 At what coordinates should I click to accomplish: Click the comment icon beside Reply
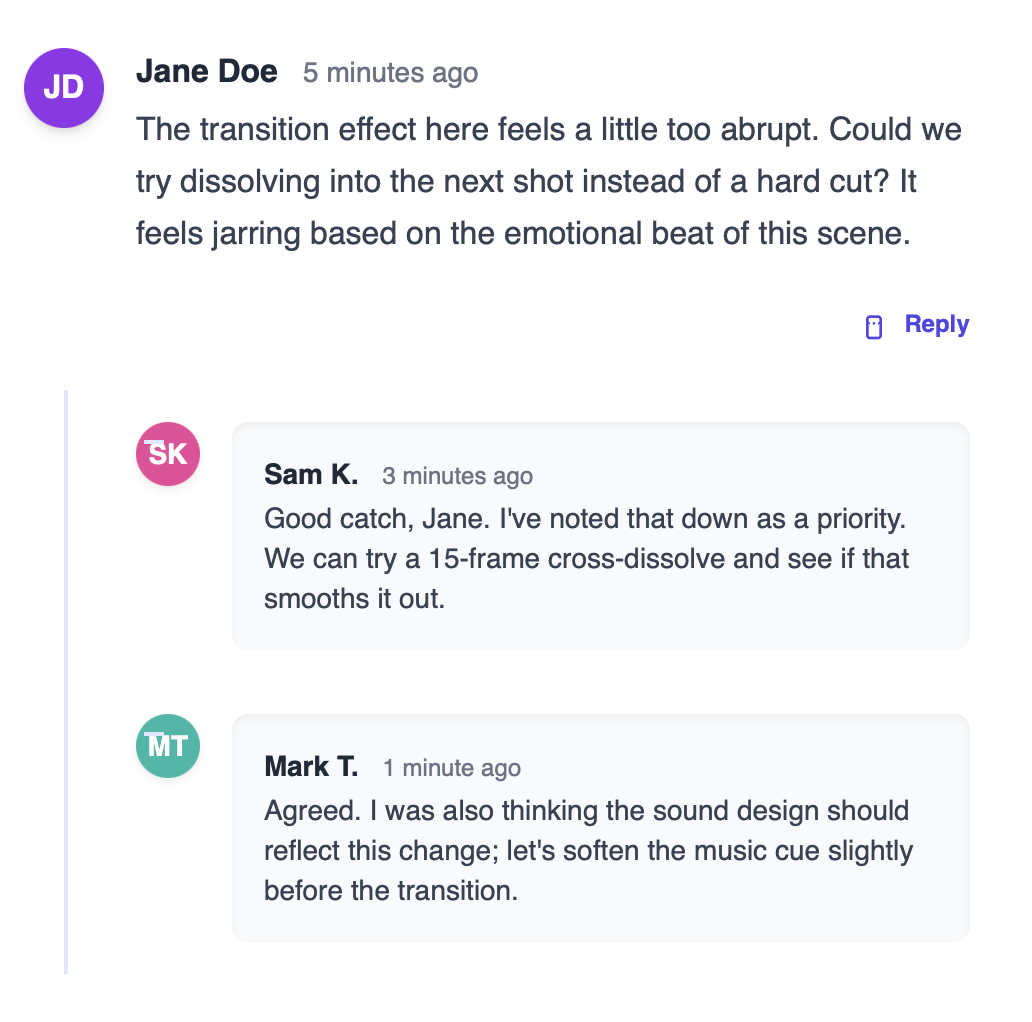(x=874, y=327)
